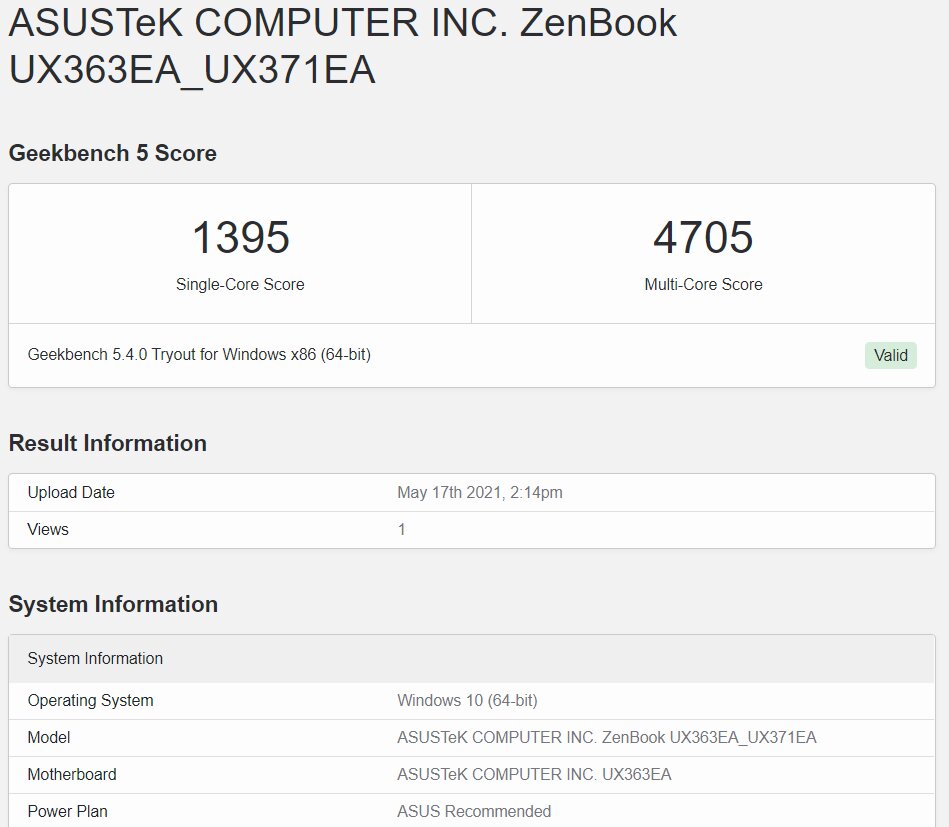Click the ZenBook UX363EA_UX371EA page title

coord(343,46)
